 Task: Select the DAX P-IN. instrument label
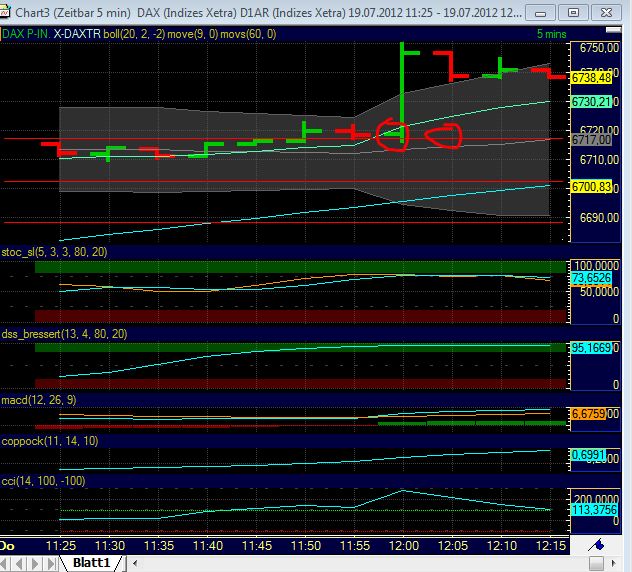(x=26, y=34)
